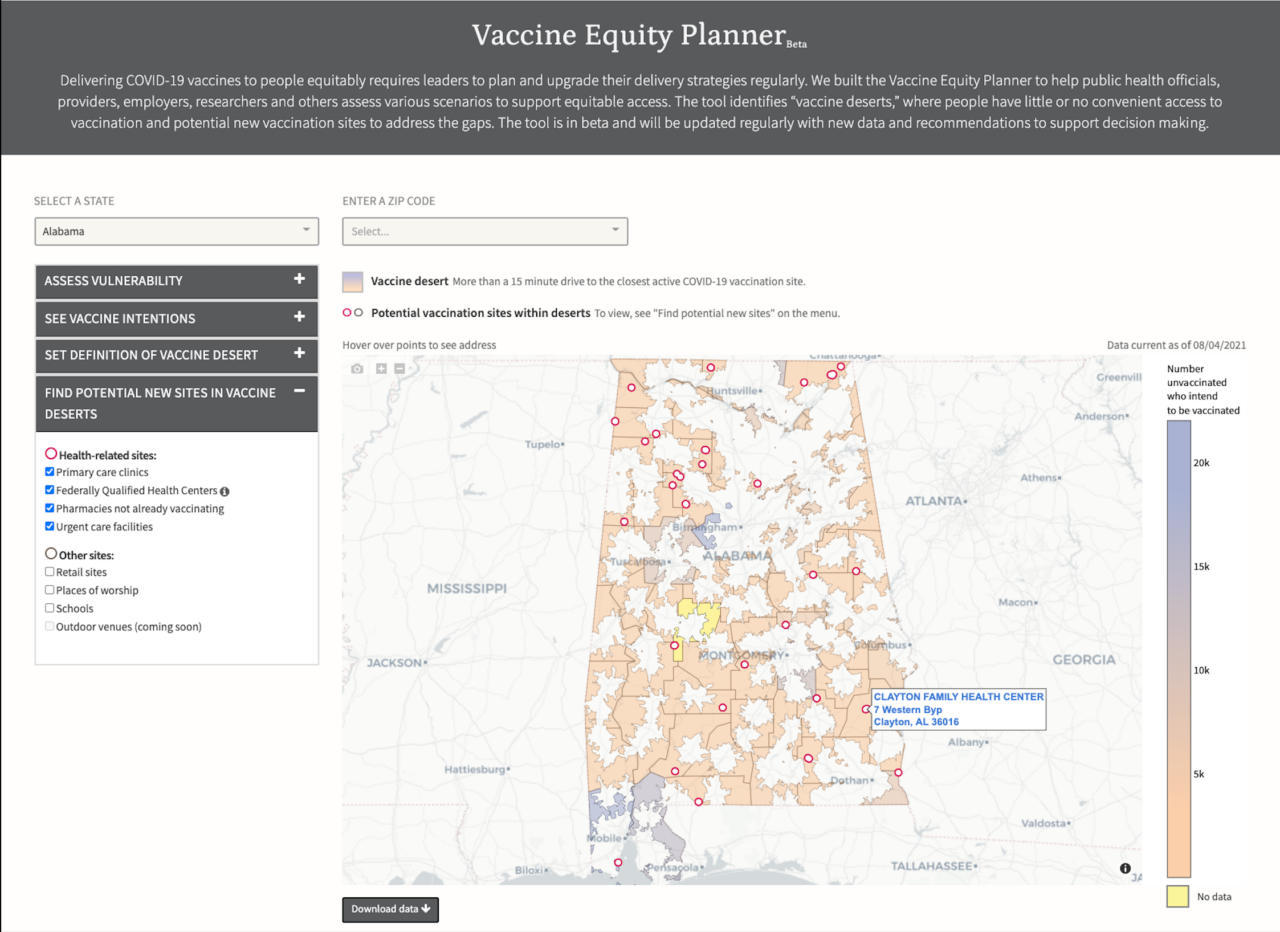
Task: Click the map attribution info icon
Action: tap(1125, 868)
